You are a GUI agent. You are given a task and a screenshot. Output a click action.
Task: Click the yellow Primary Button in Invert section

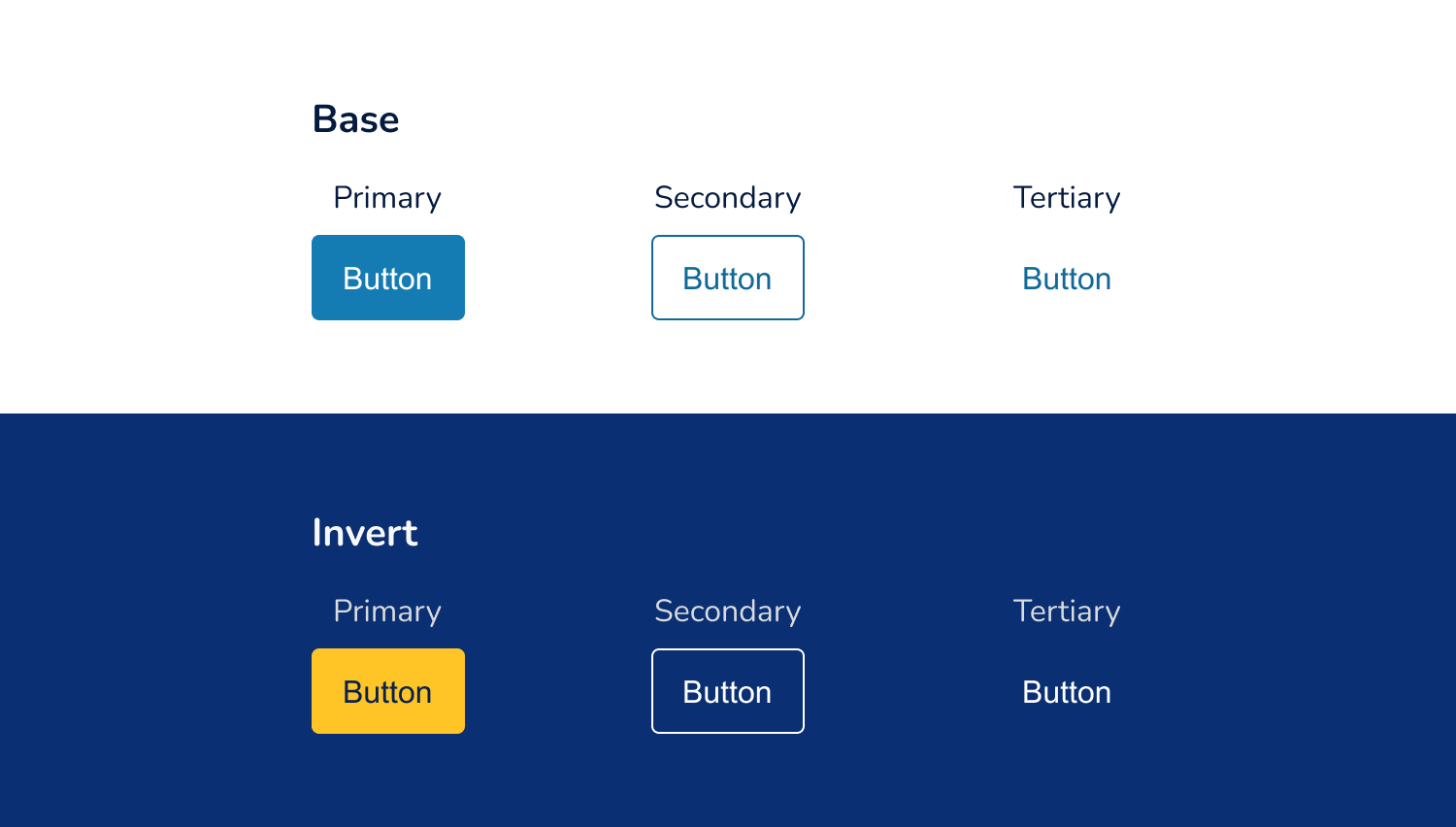[387, 691]
